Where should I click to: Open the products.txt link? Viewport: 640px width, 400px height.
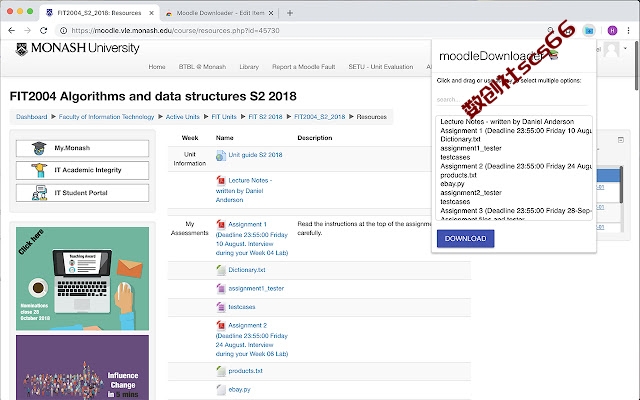coord(245,371)
